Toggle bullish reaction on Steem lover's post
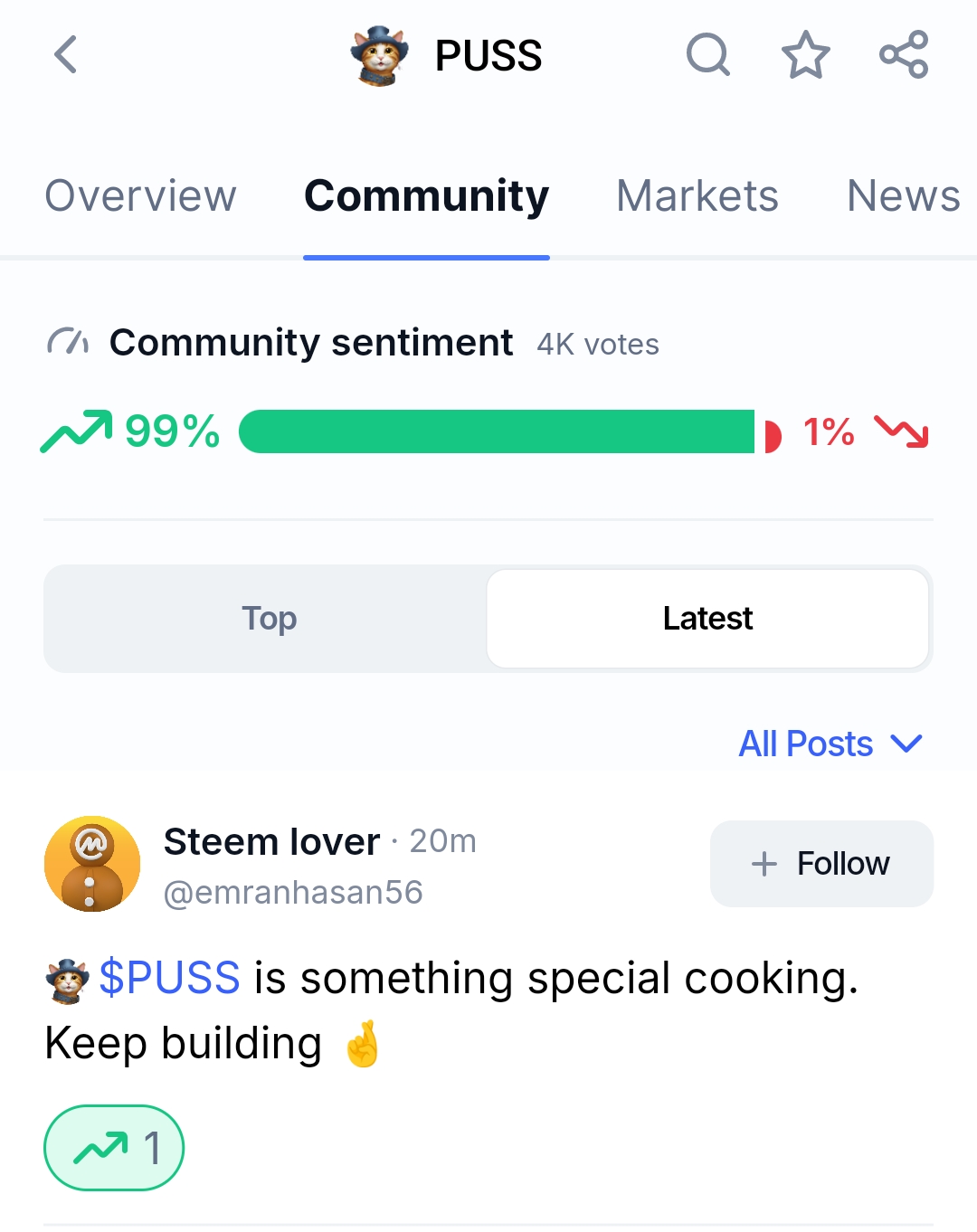This screenshot has width=977, height=1232. pos(114,1148)
